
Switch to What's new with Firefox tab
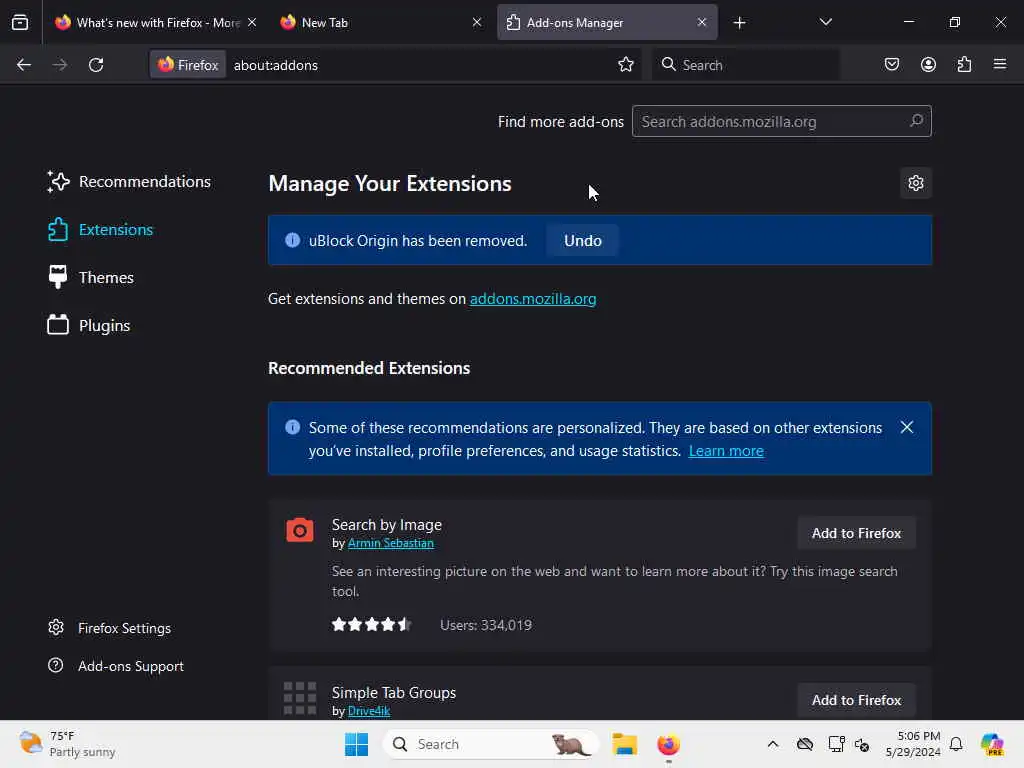[155, 23]
